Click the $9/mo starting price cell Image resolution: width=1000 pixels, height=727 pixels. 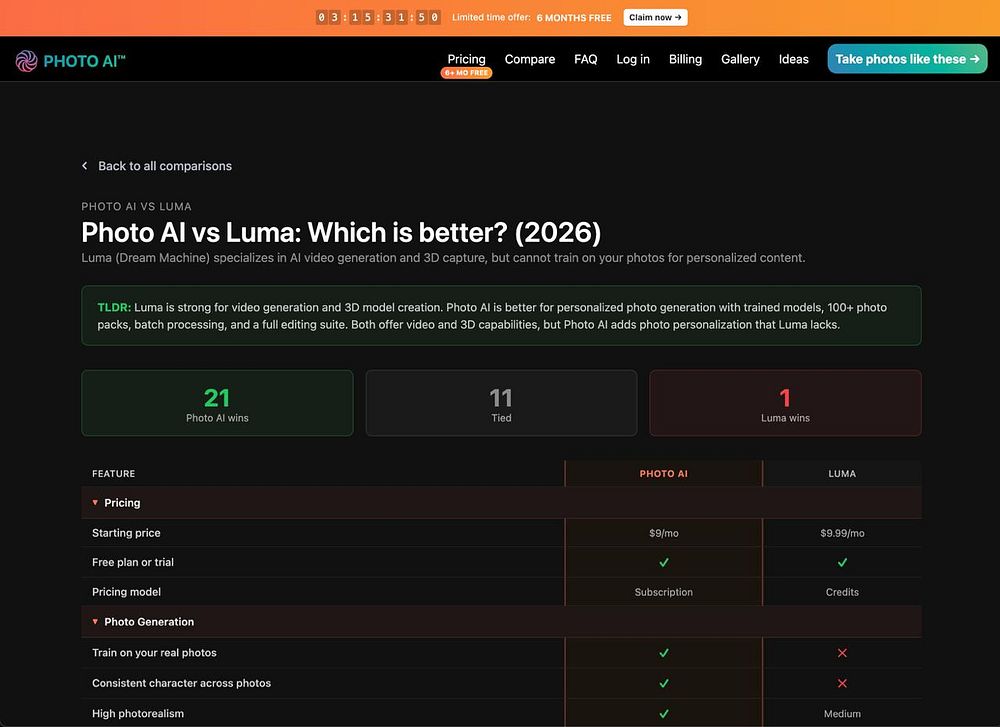664,533
